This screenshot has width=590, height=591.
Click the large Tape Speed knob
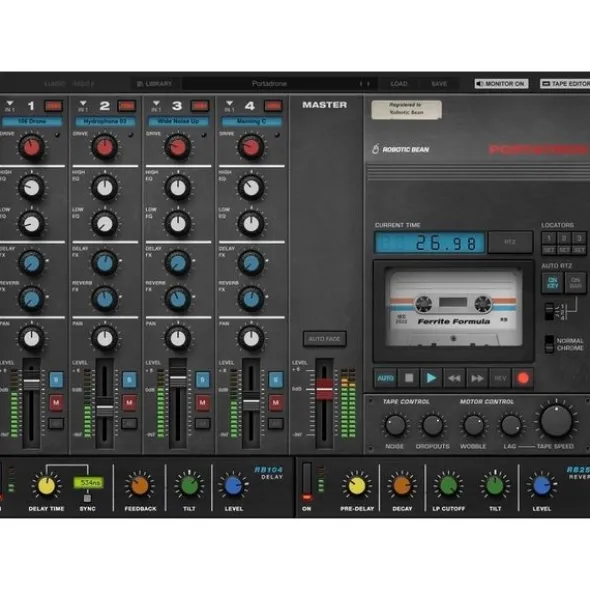[x=556, y=421]
